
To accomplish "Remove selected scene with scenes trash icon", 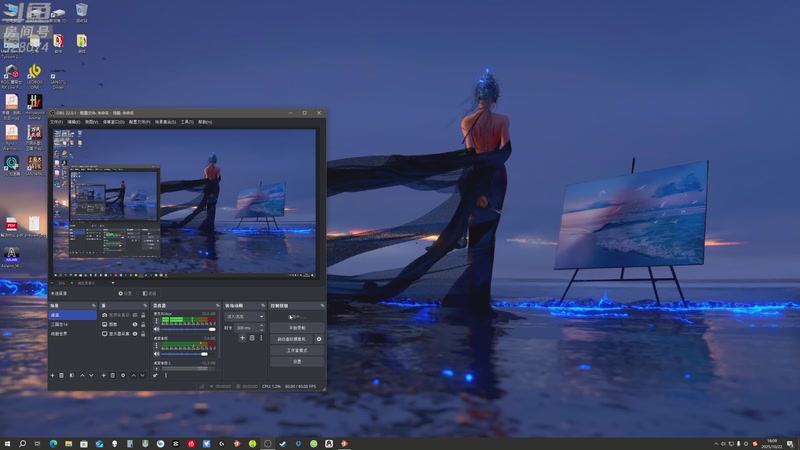I will [x=62, y=376].
